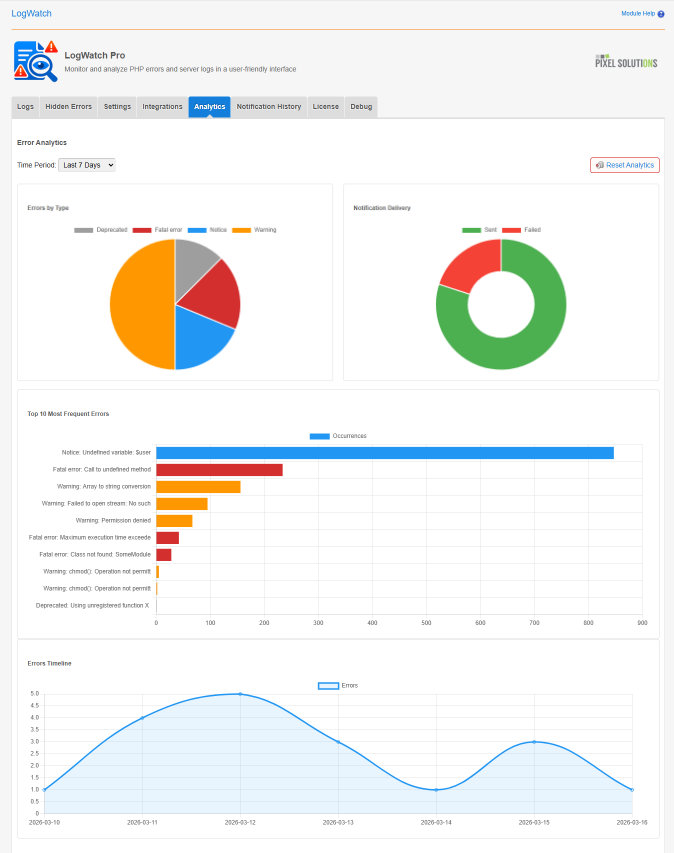
Task: Toggle the Fatal error legend entry
Action: click(157, 230)
